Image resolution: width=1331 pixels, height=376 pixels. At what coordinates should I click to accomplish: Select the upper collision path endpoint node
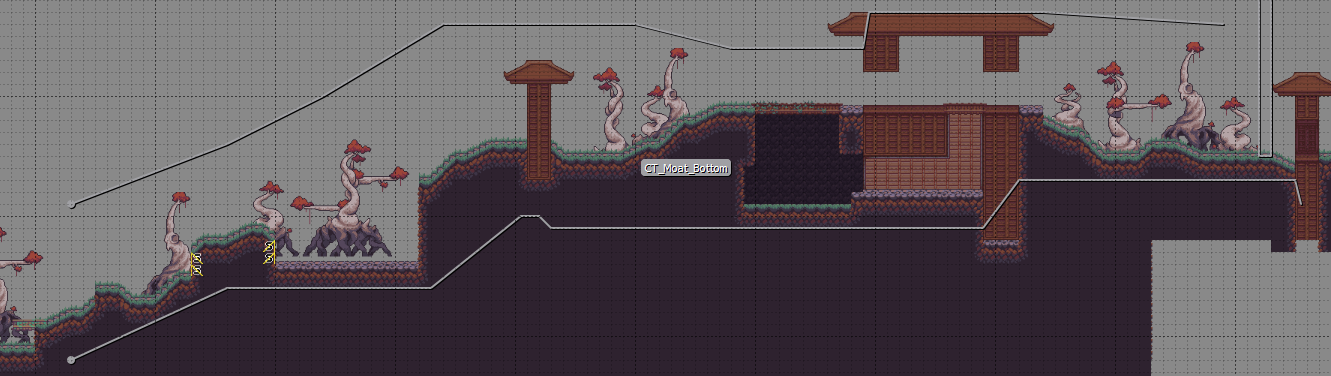pos(71,205)
